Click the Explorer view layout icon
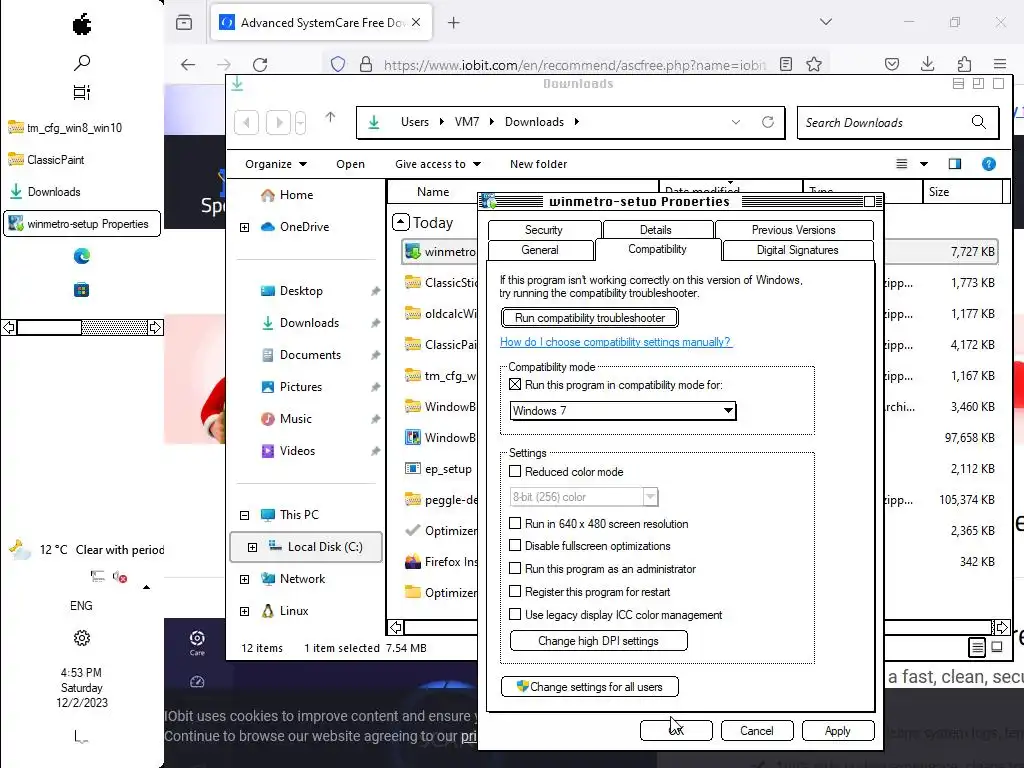The image size is (1024, 768). (902, 164)
